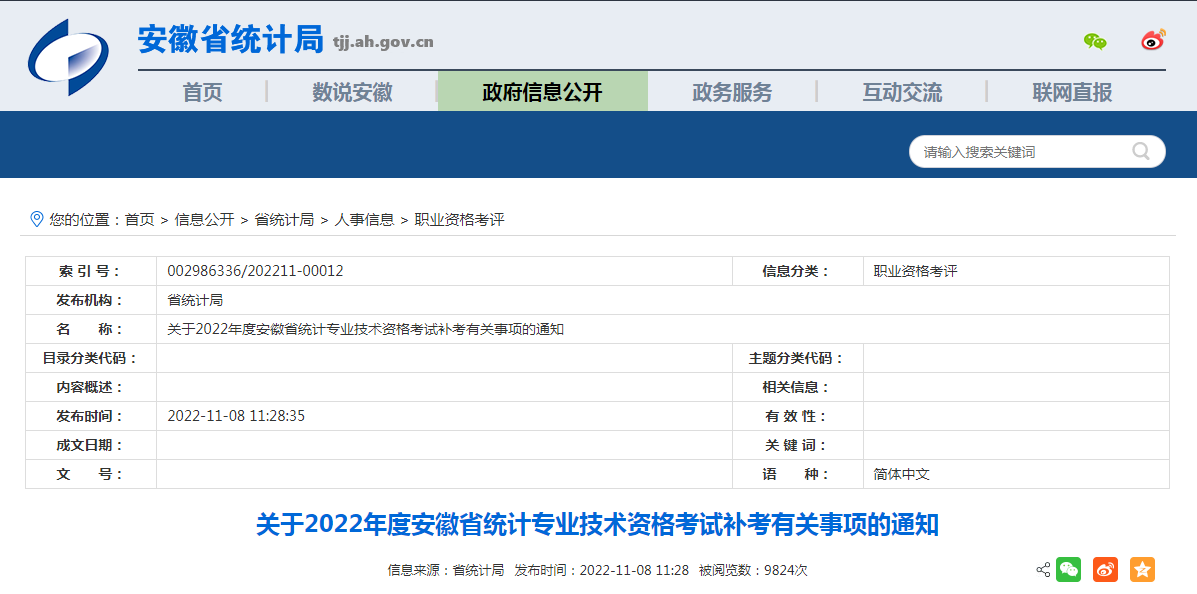The height and width of the screenshot is (594, 1197).
Task: Click the location pin icon in breadcrumb bar
Action: [x=38, y=218]
